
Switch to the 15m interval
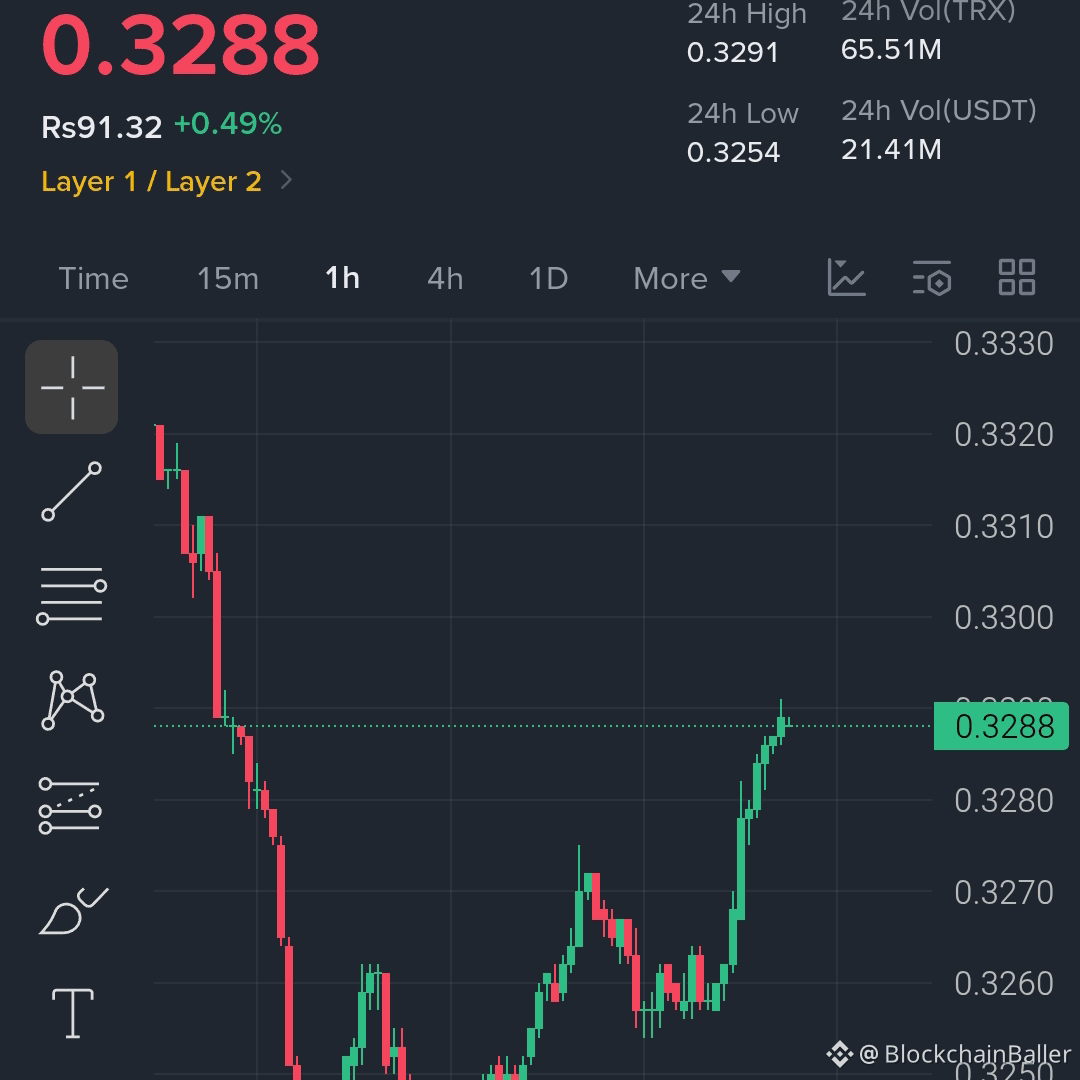click(228, 279)
